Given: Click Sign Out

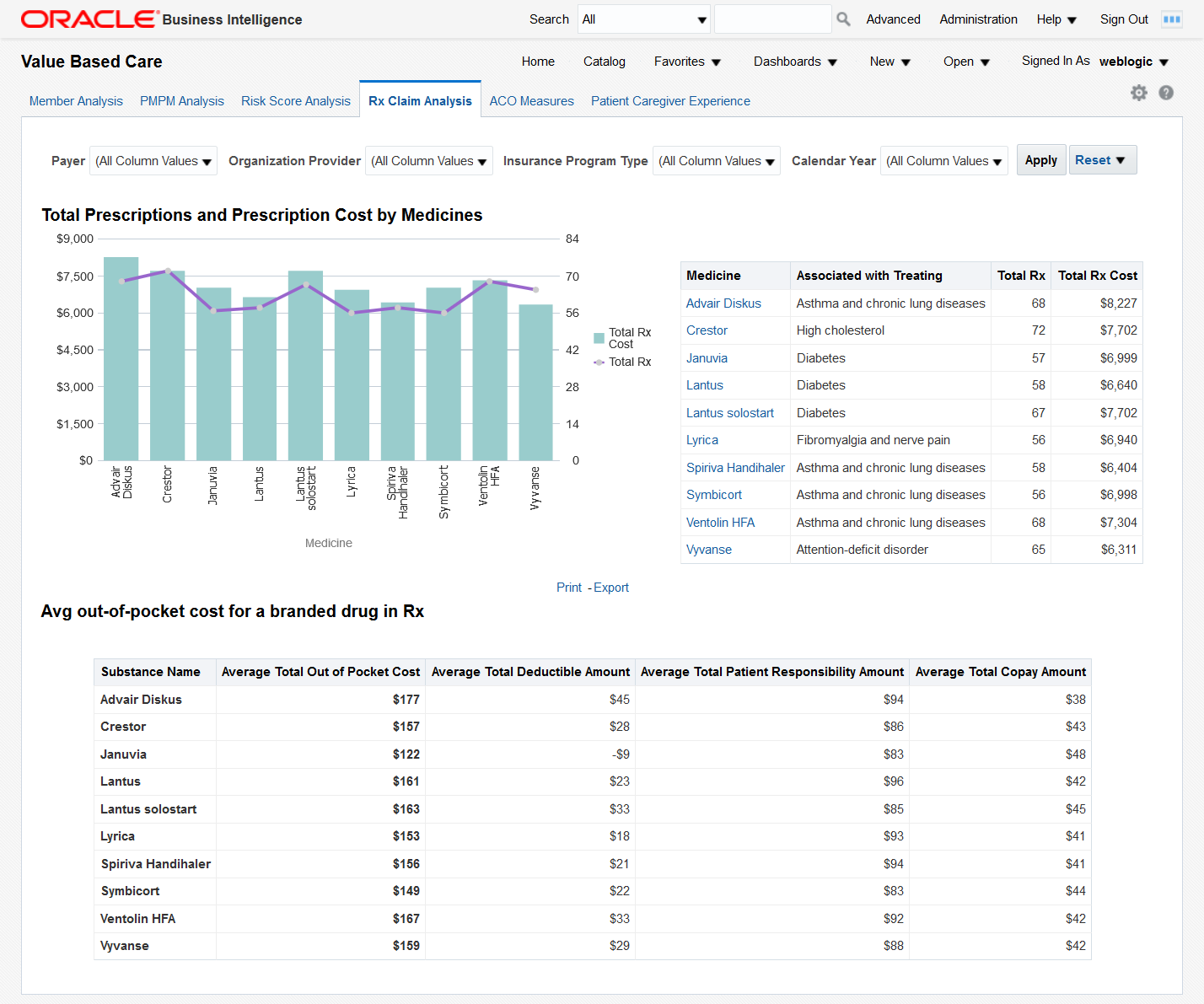Looking at the screenshot, I should pos(1124,19).
